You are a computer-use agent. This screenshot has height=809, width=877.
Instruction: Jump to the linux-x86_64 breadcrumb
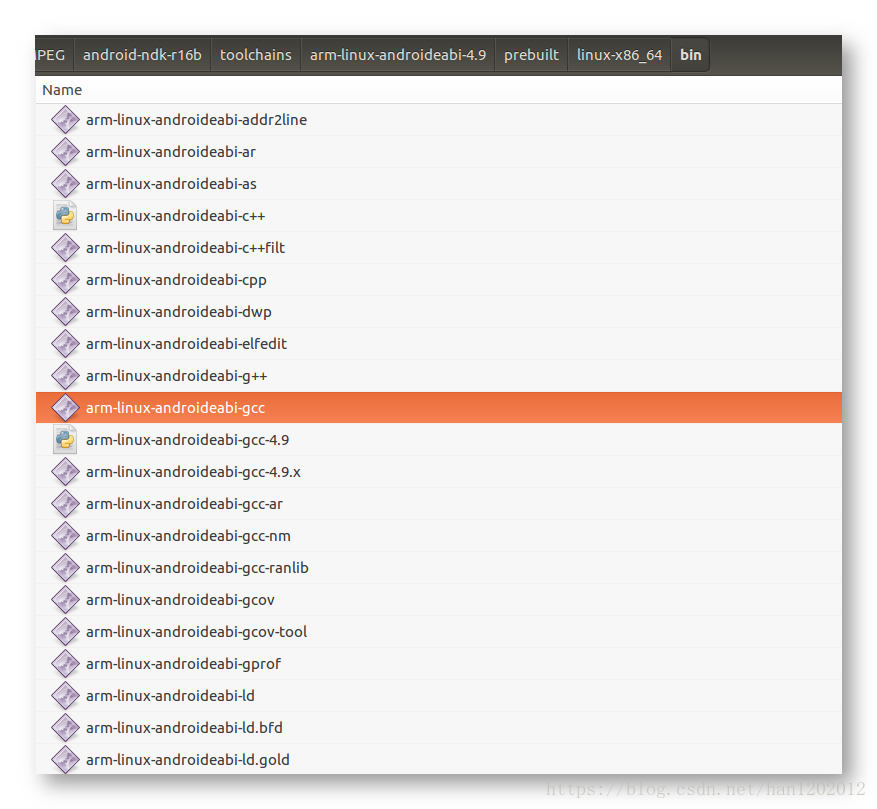(619, 55)
